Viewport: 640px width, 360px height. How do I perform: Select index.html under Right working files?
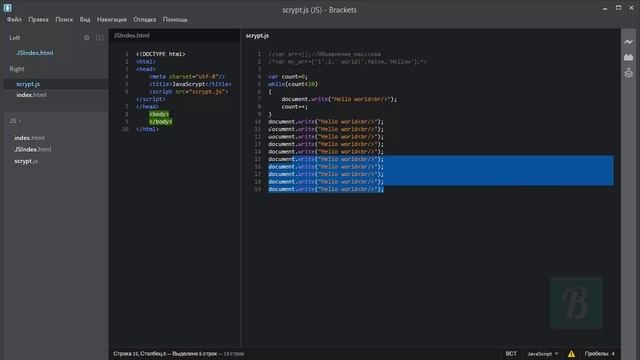tap(31, 95)
